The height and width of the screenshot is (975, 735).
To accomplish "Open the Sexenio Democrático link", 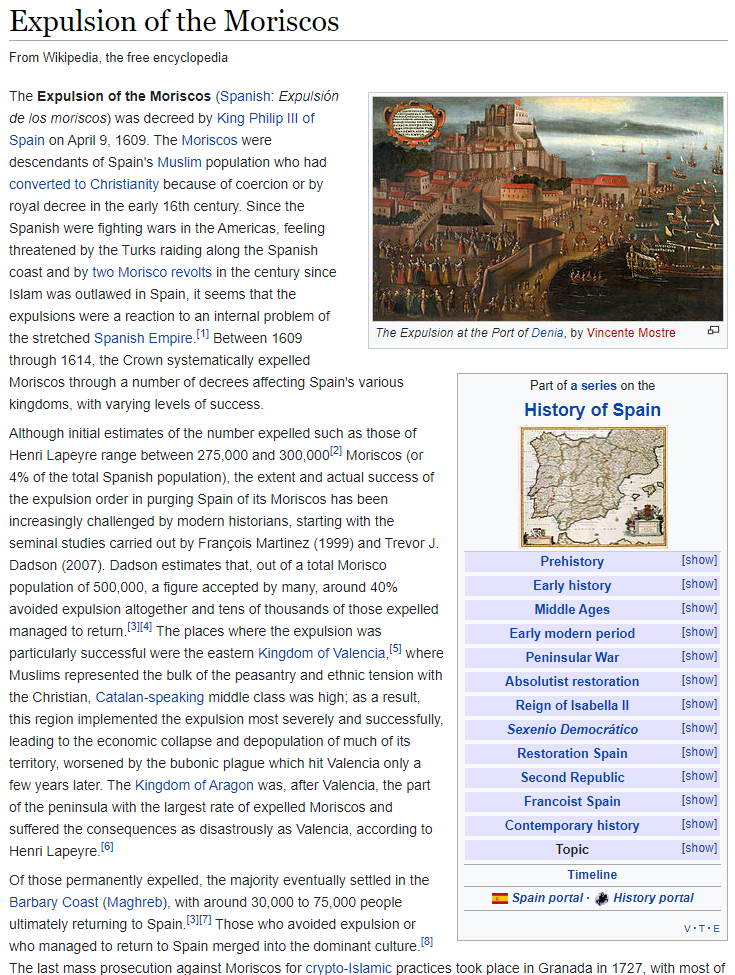I will point(572,729).
